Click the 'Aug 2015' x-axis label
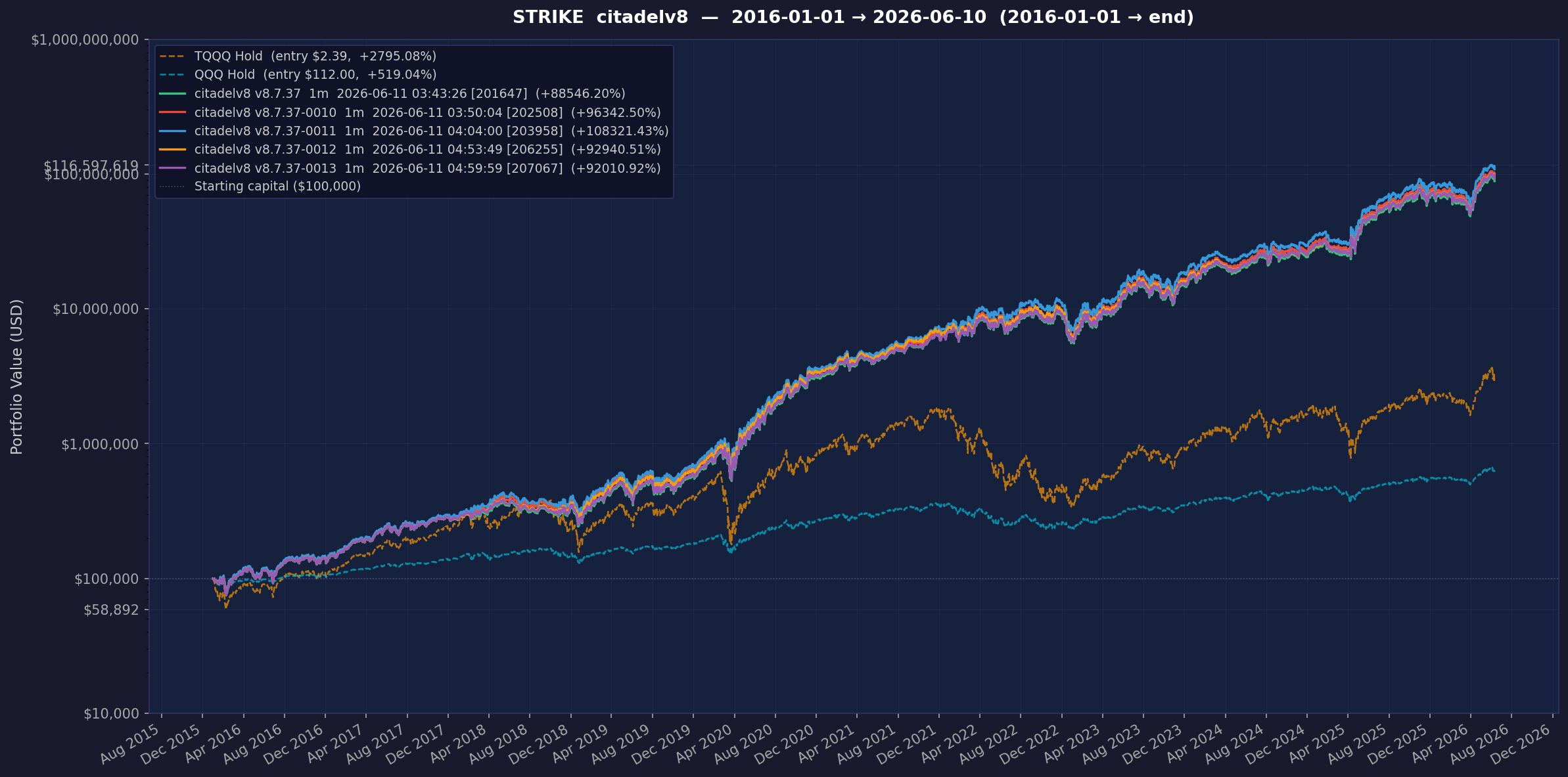The width and height of the screenshot is (1568, 777). tap(130, 744)
